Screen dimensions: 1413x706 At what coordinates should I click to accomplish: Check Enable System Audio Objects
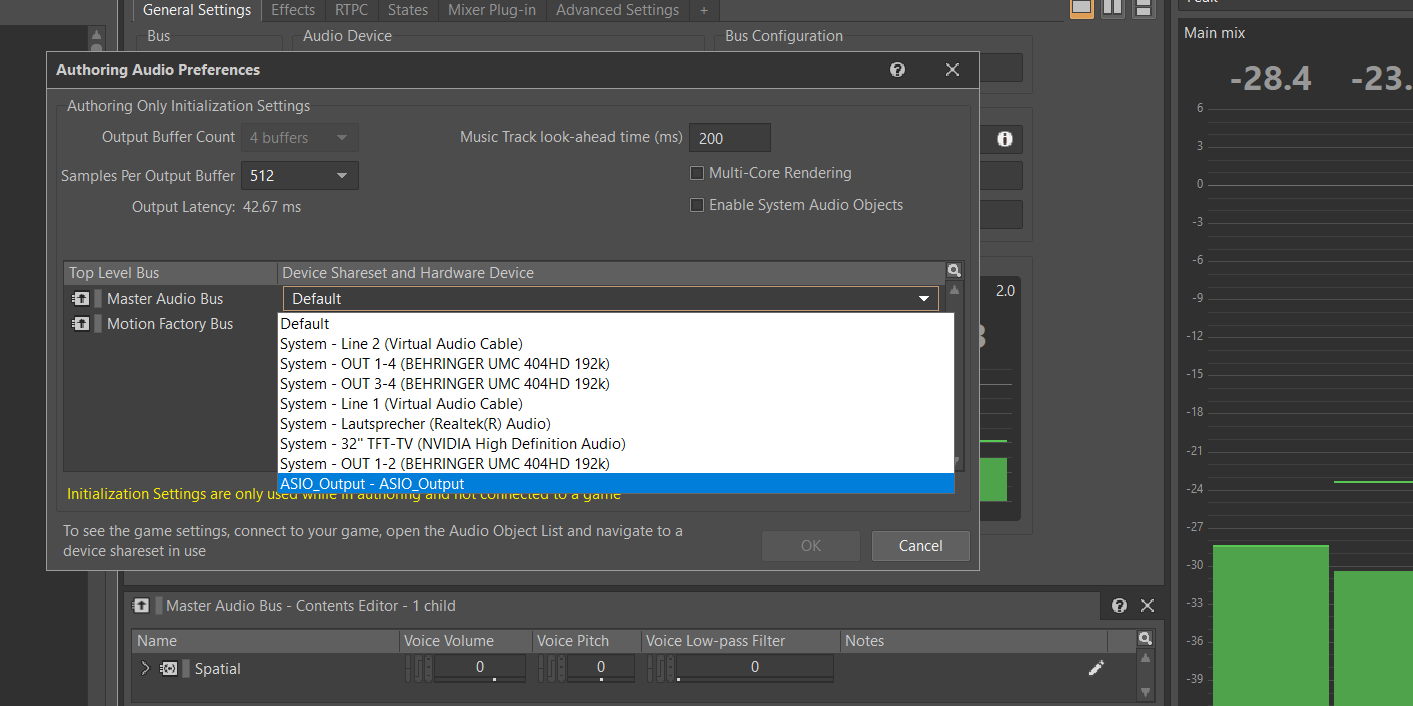pos(697,205)
